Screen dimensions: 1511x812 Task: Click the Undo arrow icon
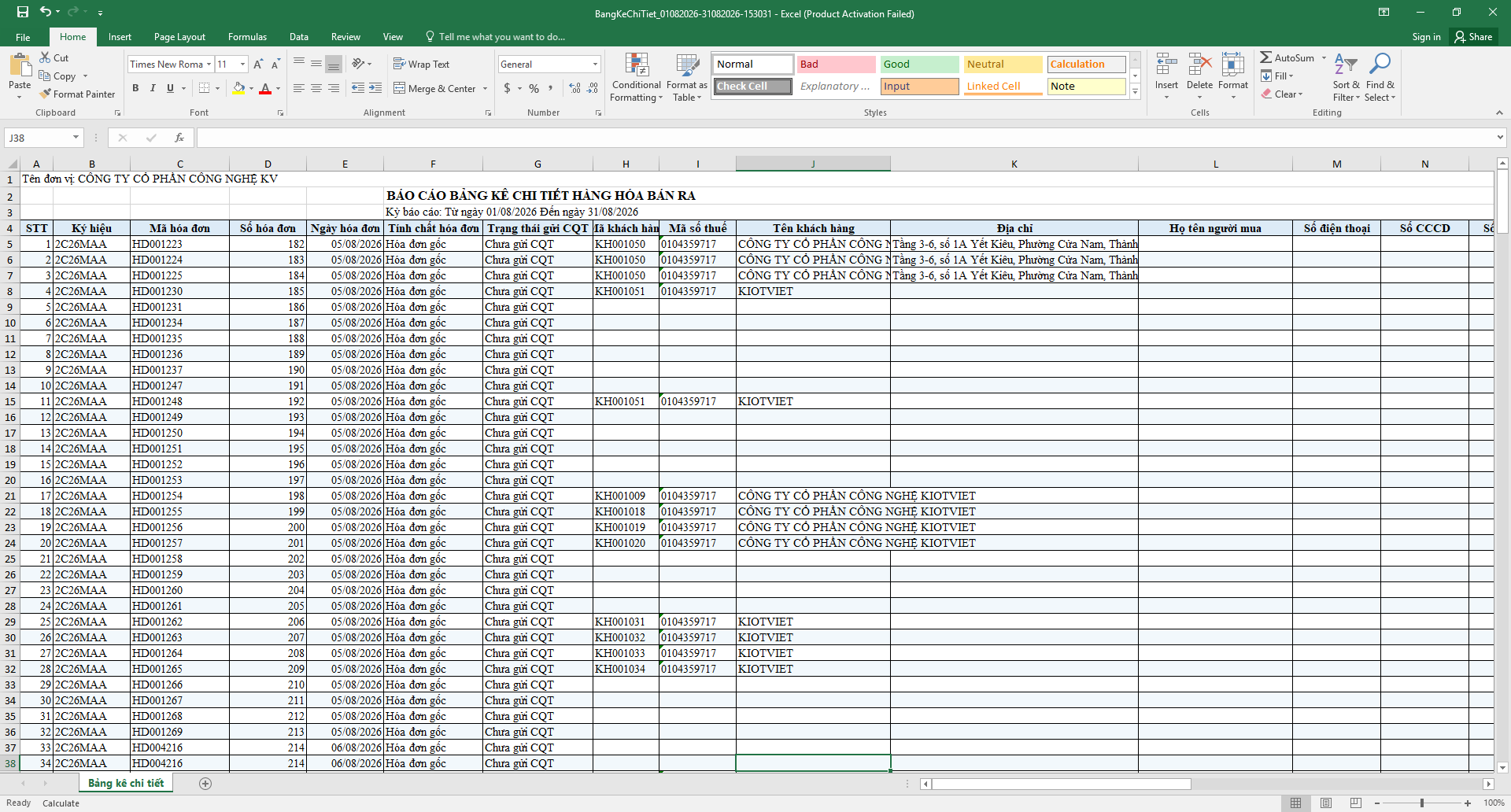46,12
